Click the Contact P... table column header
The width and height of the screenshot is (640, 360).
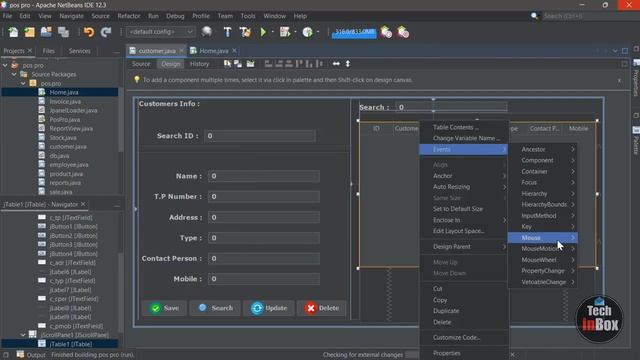[544, 129]
